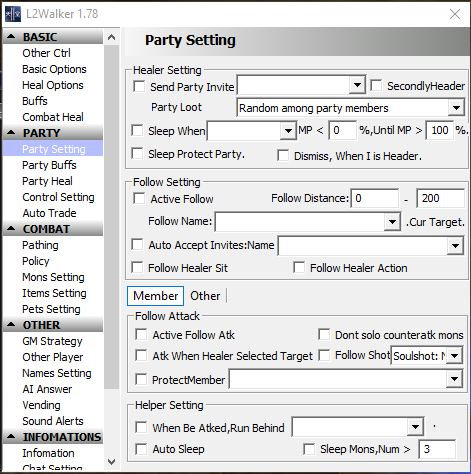The image size is (471, 474).
Task: Open AI Answer page
Action: 47,389
